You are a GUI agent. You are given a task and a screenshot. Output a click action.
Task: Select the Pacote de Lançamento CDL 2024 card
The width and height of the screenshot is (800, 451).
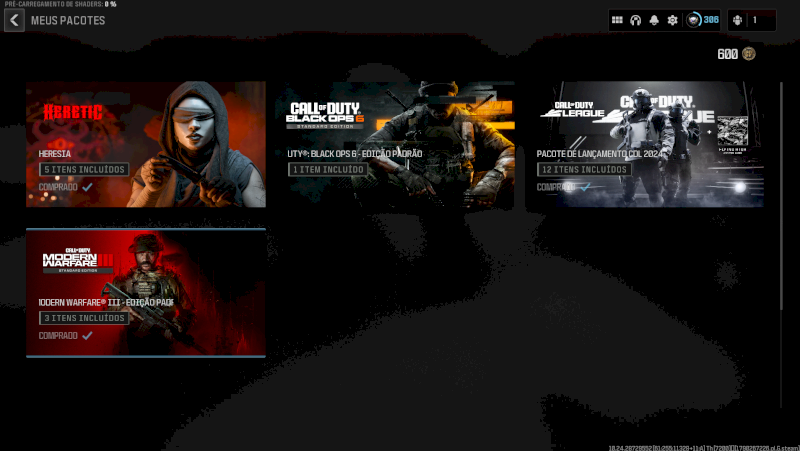click(x=644, y=144)
